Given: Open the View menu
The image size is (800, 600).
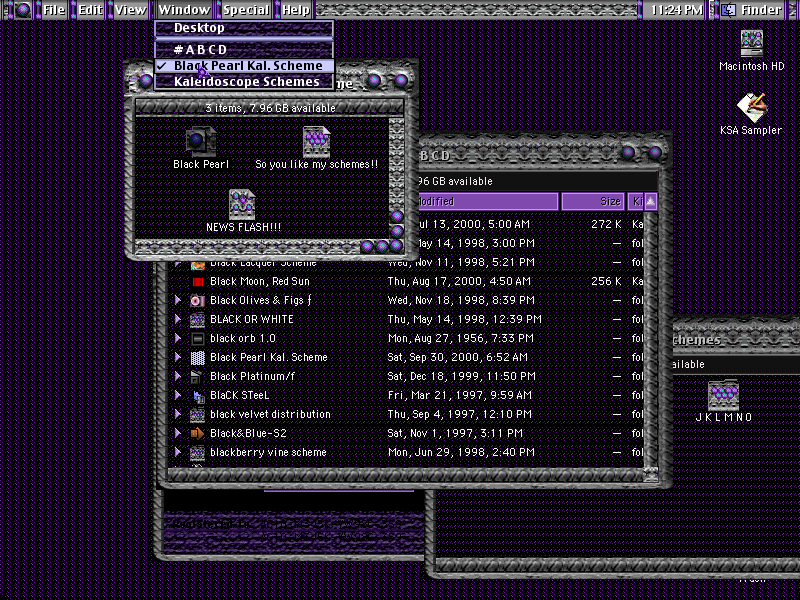Looking at the screenshot, I should coord(130,10).
